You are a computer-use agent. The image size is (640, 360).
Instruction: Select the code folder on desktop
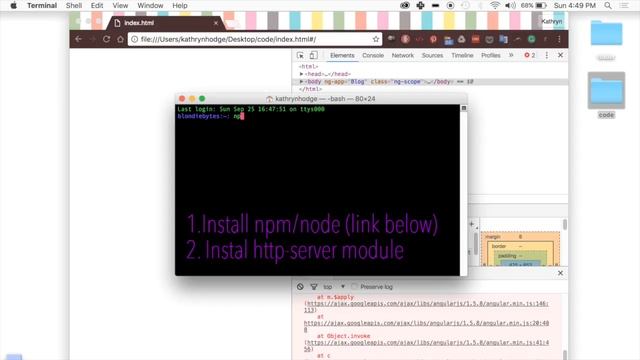[606, 95]
